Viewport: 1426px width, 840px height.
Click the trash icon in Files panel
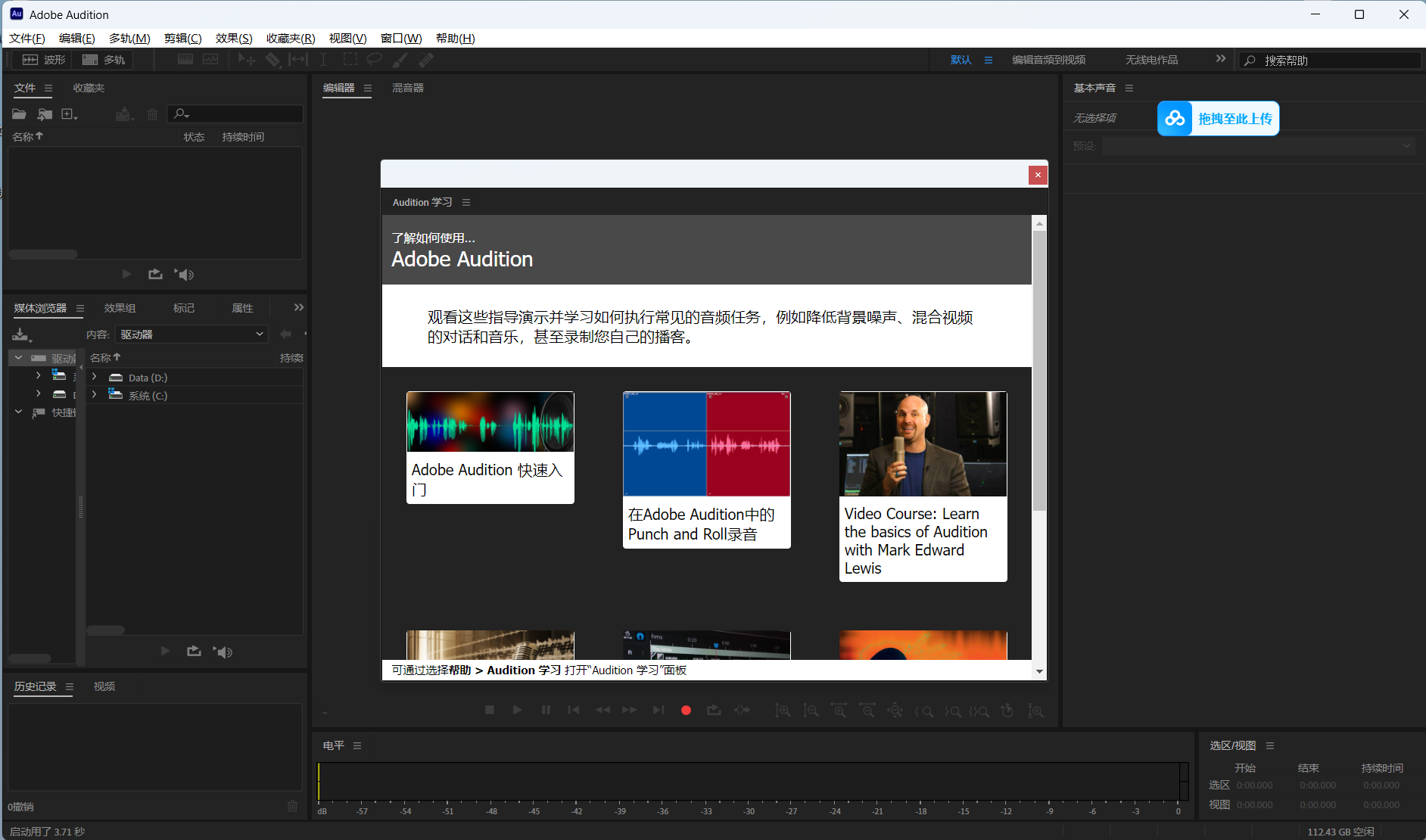tap(152, 114)
